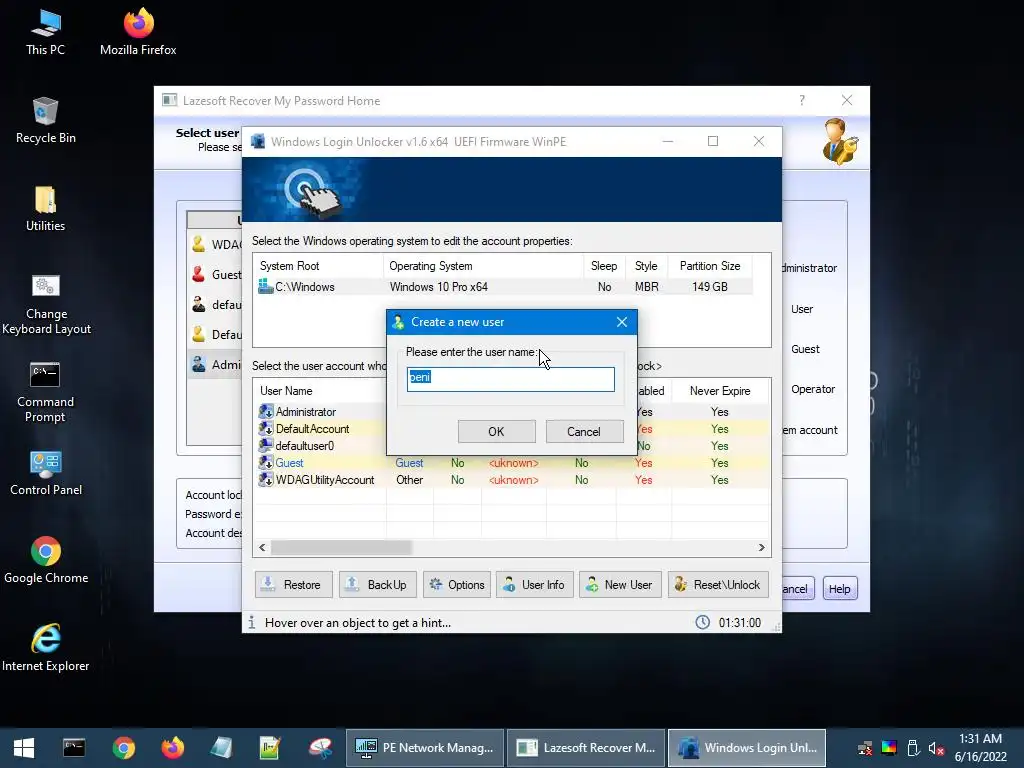This screenshot has height=768, width=1024.
Task: Click the User Info button
Action: click(x=535, y=584)
